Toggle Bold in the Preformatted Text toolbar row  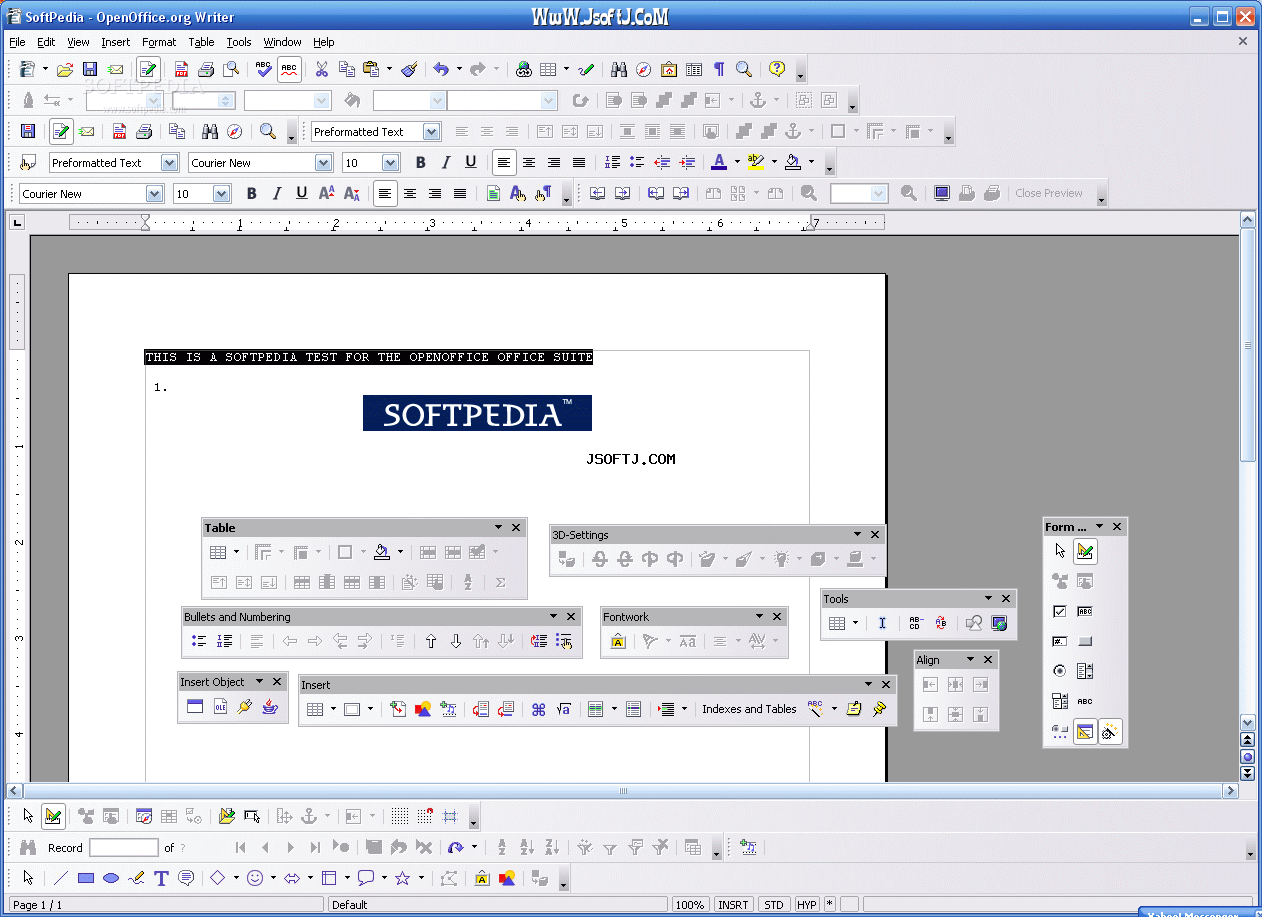tap(420, 163)
